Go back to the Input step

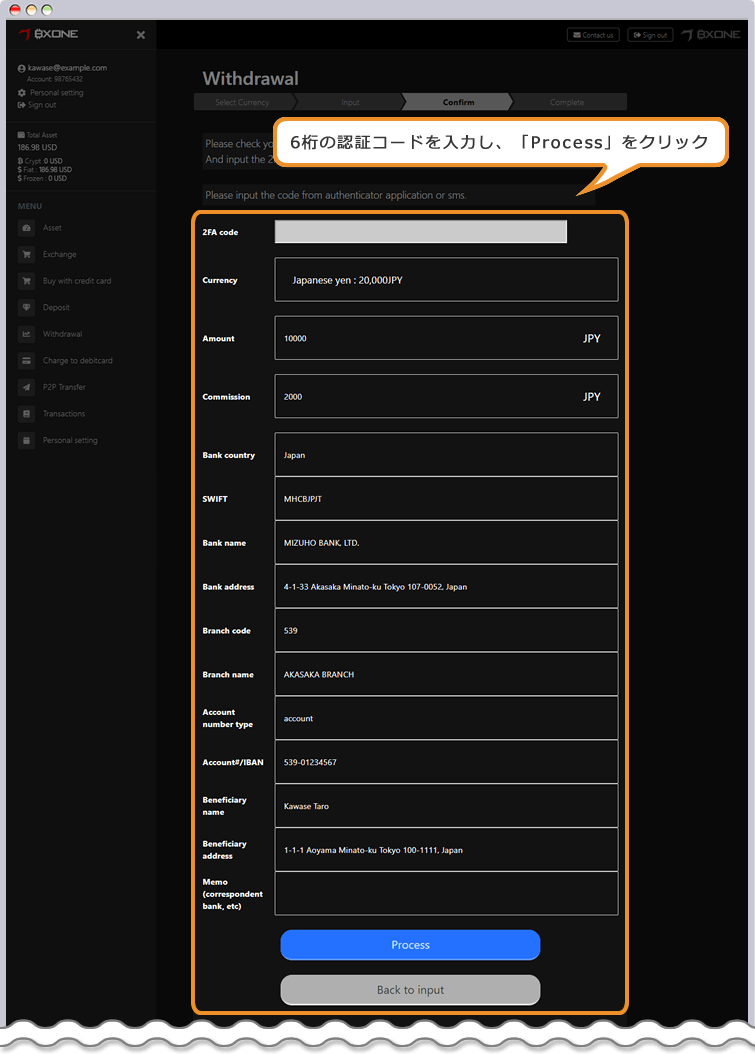[350, 102]
